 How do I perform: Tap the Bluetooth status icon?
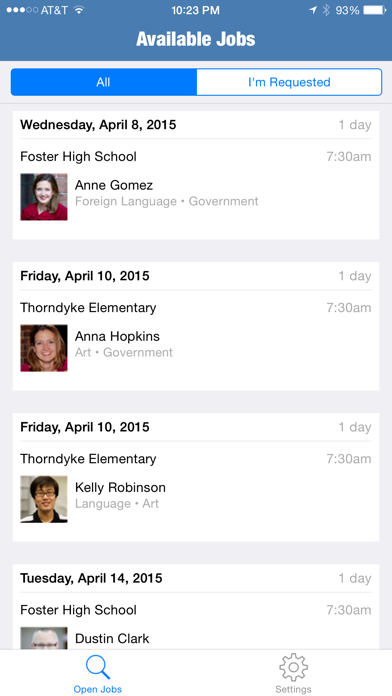[x=326, y=10]
